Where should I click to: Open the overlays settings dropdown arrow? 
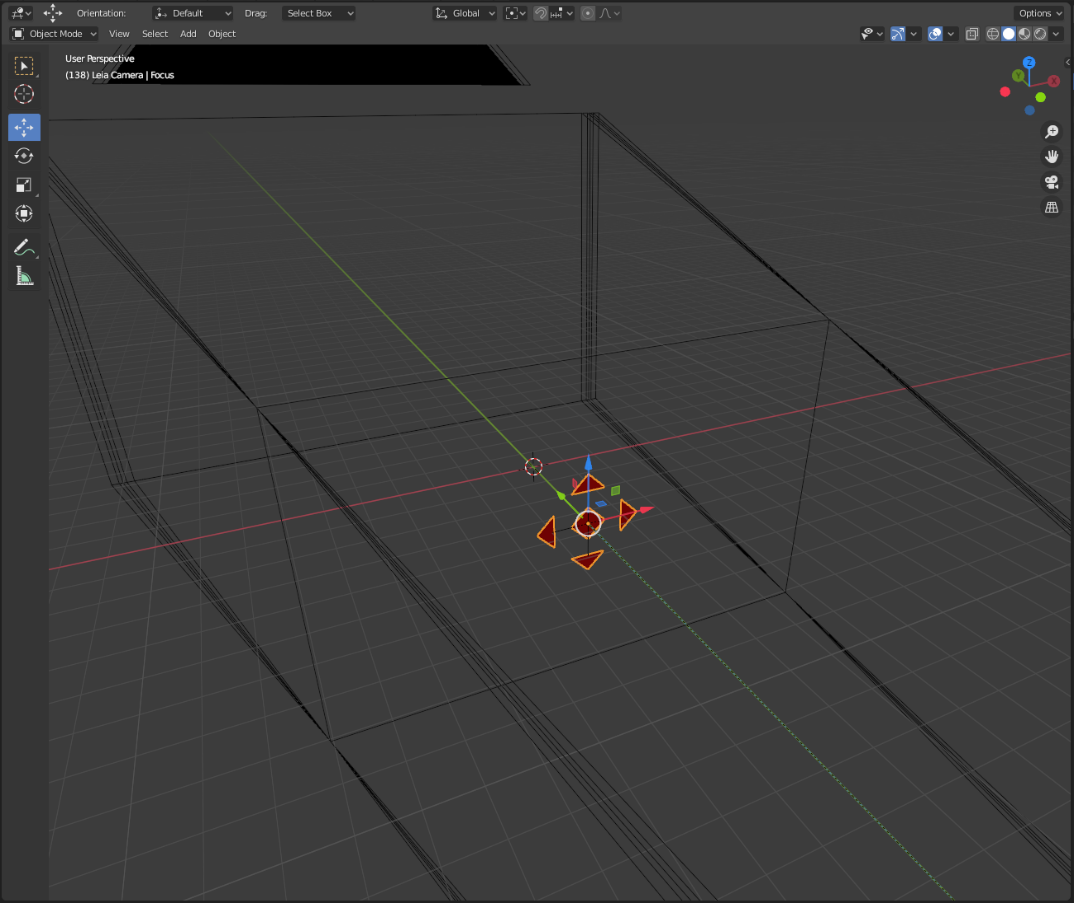(951, 34)
